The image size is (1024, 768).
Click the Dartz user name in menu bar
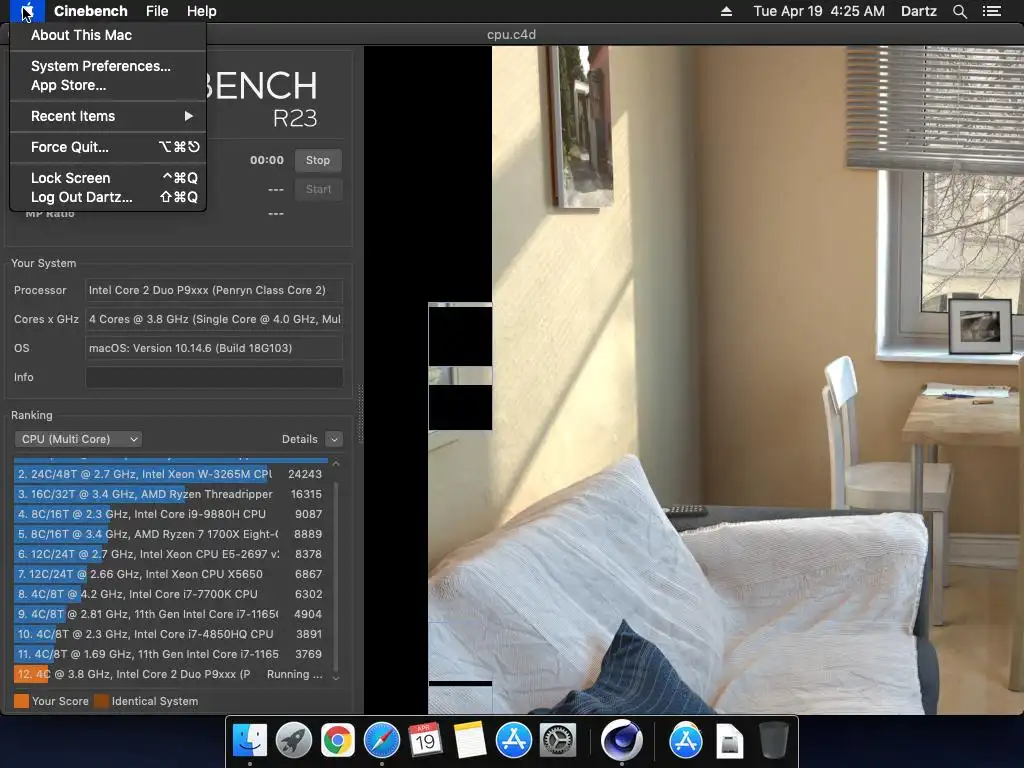[x=918, y=11]
